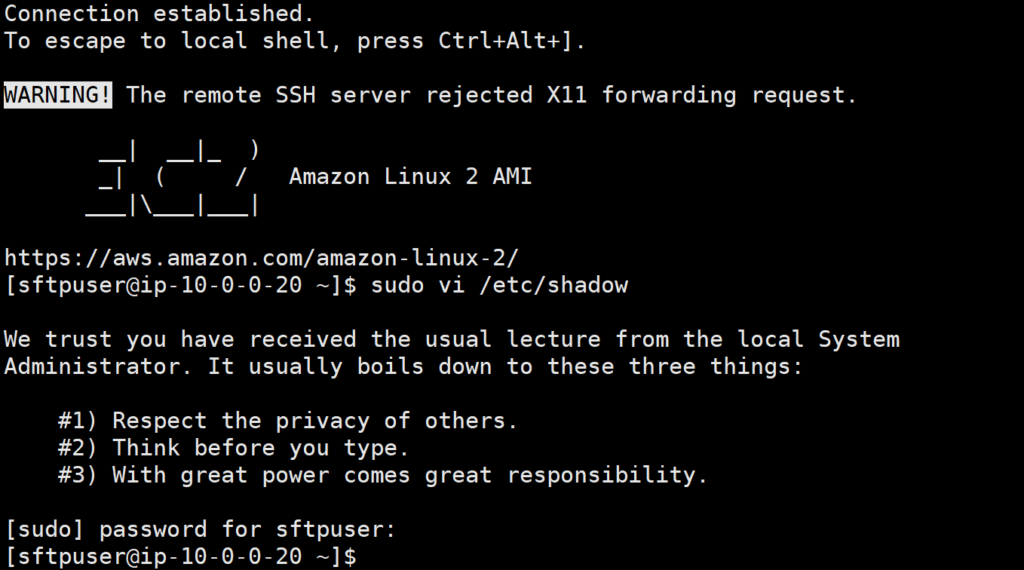
Task: Click the "sudo vi /etc/shadow" command
Action: click(x=499, y=285)
